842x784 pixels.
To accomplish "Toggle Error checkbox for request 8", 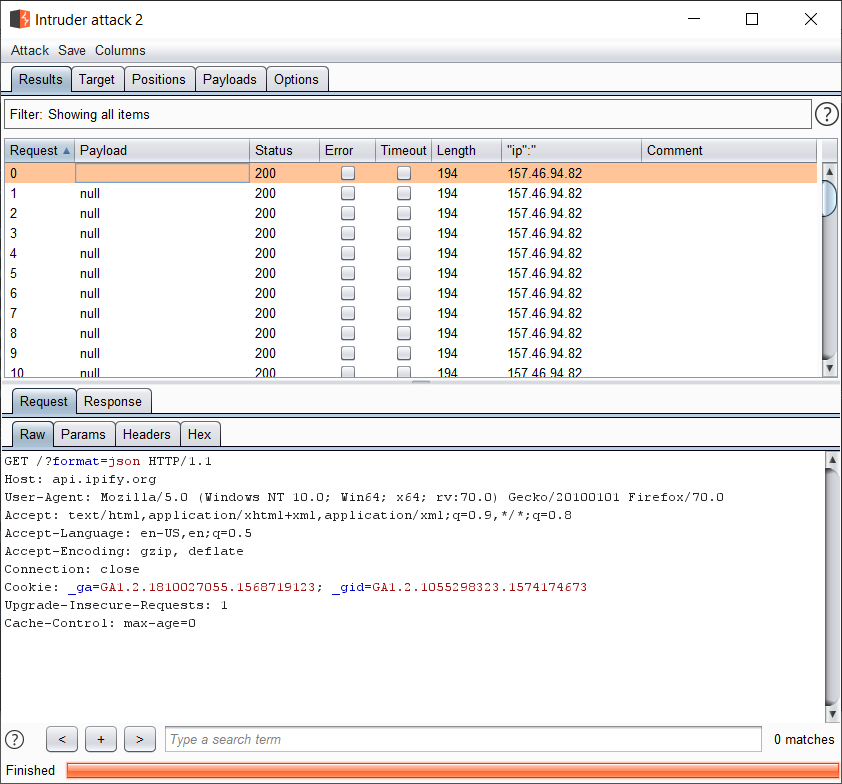I will (348, 333).
